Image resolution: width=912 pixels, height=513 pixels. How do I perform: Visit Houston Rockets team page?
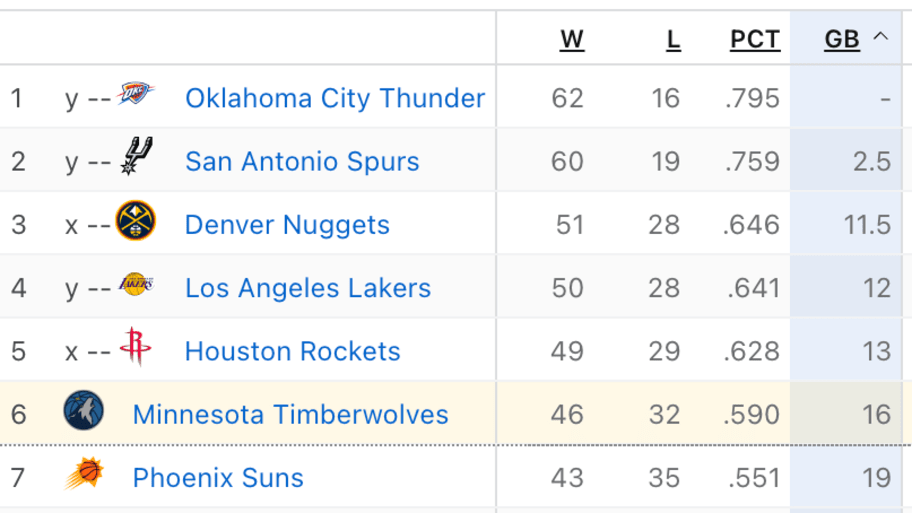point(292,351)
